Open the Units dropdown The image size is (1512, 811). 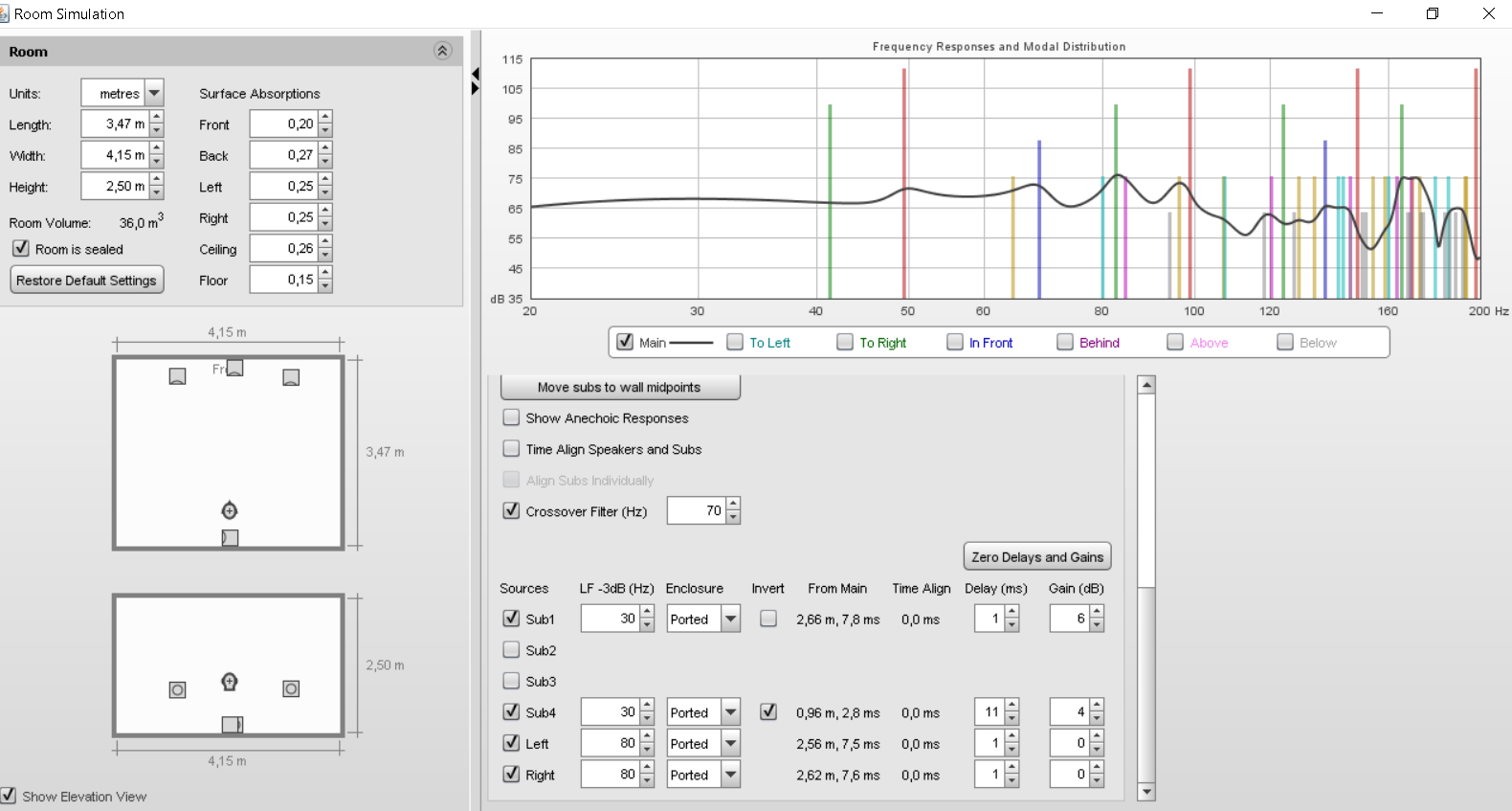click(x=154, y=93)
